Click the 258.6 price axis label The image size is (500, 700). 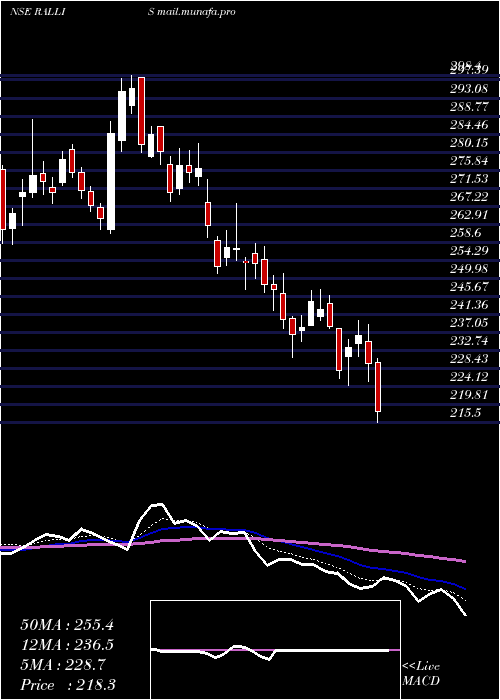point(465,233)
